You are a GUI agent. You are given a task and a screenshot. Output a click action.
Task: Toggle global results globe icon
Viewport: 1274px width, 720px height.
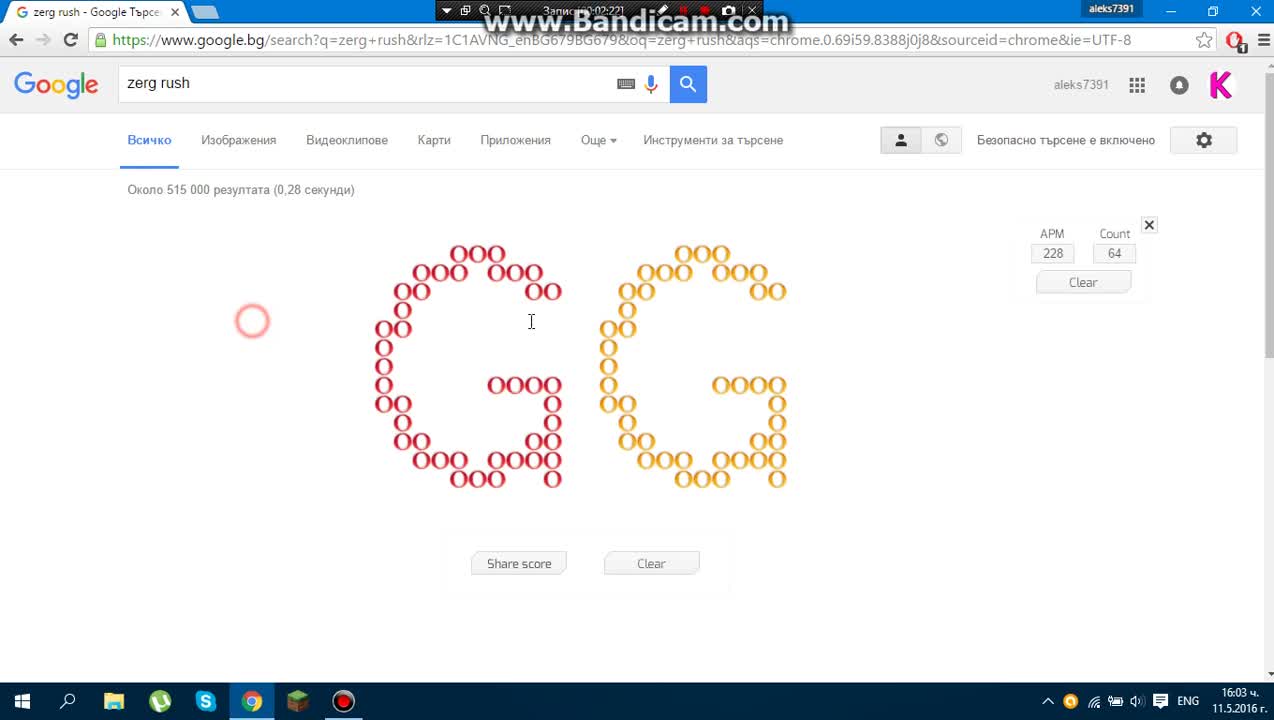[x=941, y=140]
